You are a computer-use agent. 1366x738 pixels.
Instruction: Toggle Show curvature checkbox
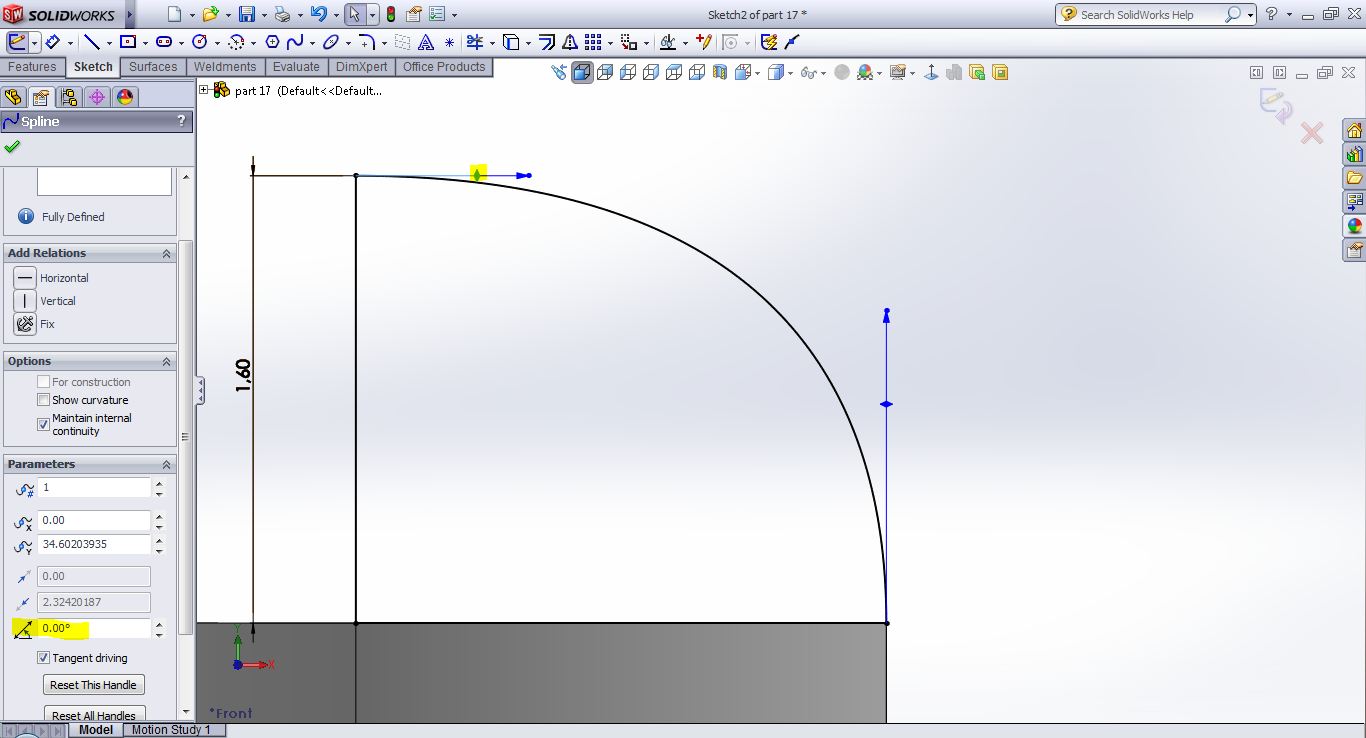click(43, 400)
